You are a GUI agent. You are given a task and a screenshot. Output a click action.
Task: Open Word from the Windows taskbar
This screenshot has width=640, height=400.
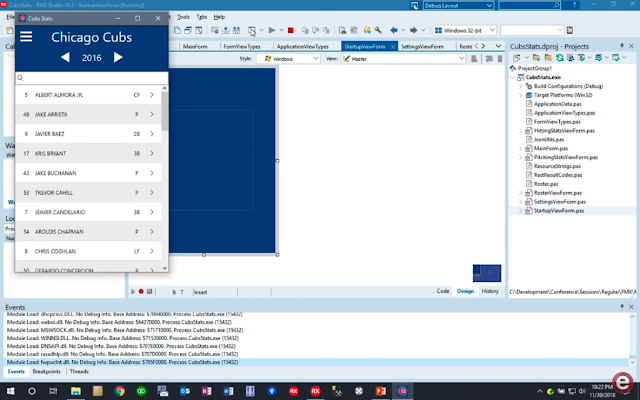[x=228, y=391]
